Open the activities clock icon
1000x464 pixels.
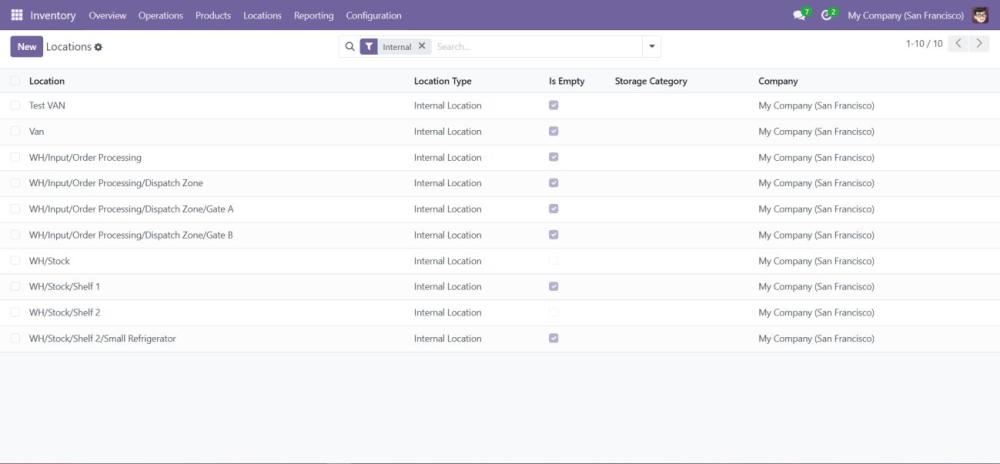pyautogui.click(x=827, y=15)
